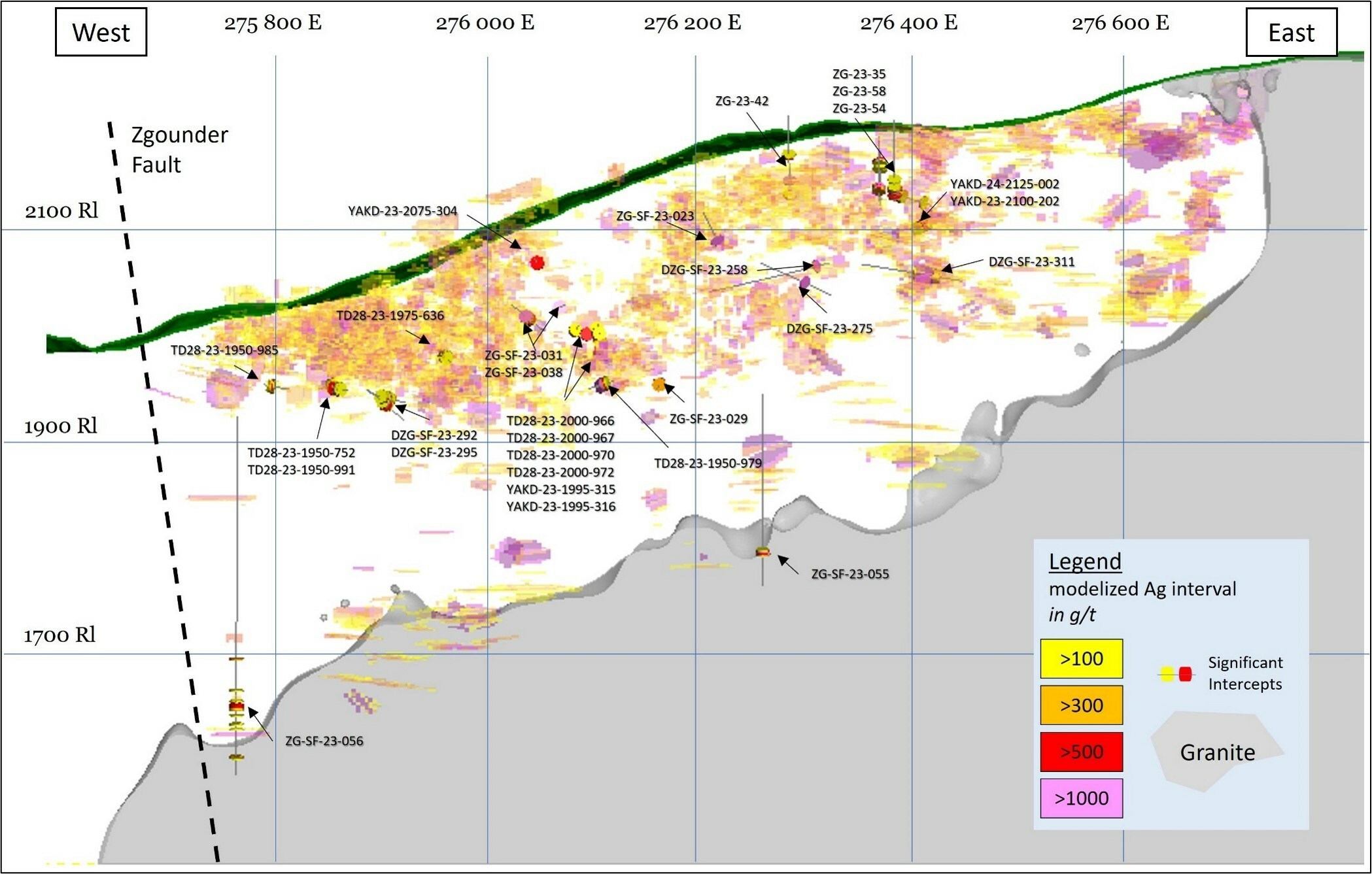Click the purple DZG-SF-23-275 intercept marker
The height and width of the screenshot is (874, 1372).
tap(805, 282)
